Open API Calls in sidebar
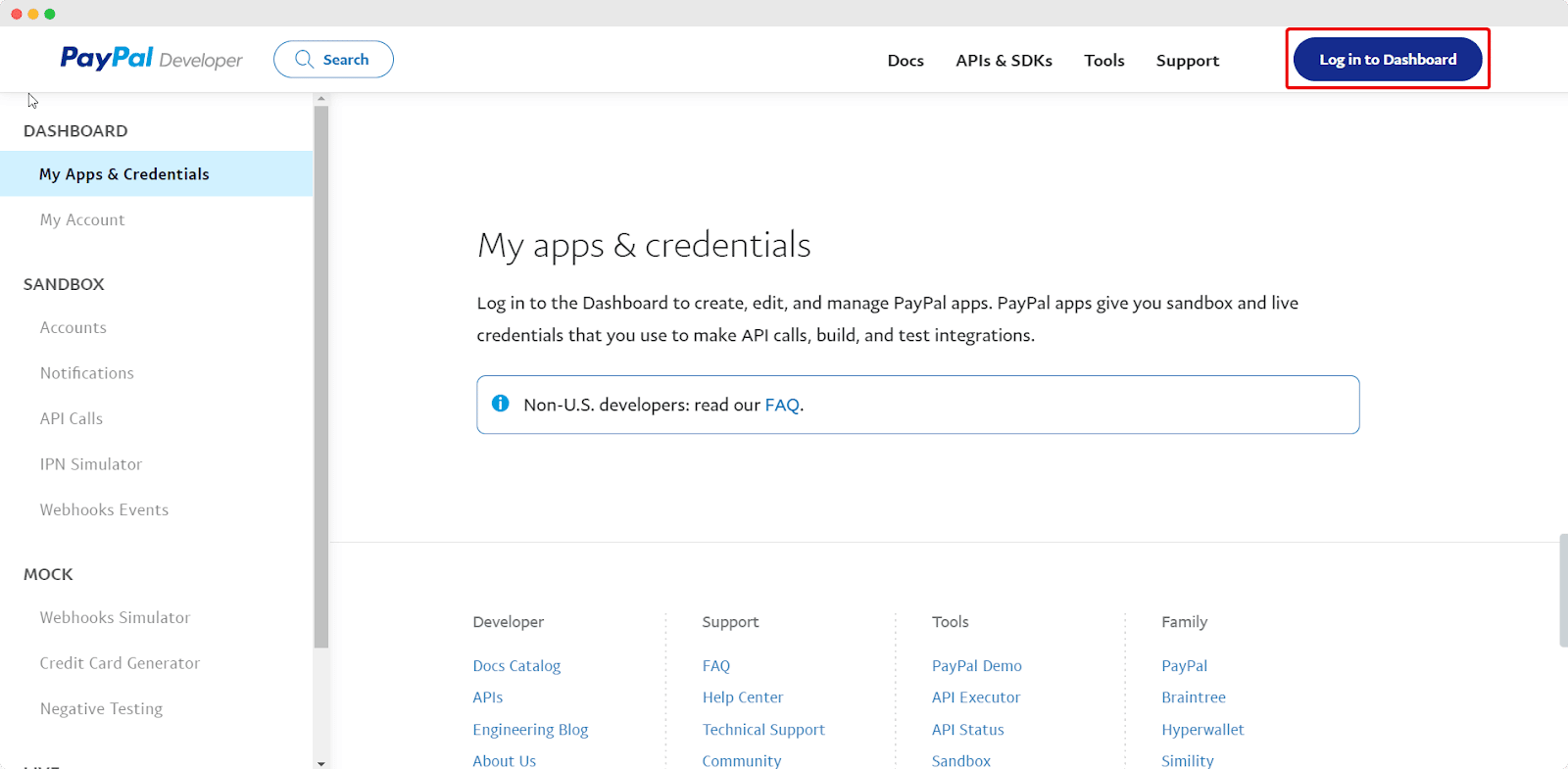1568x769 pixels. click(72, 418)
